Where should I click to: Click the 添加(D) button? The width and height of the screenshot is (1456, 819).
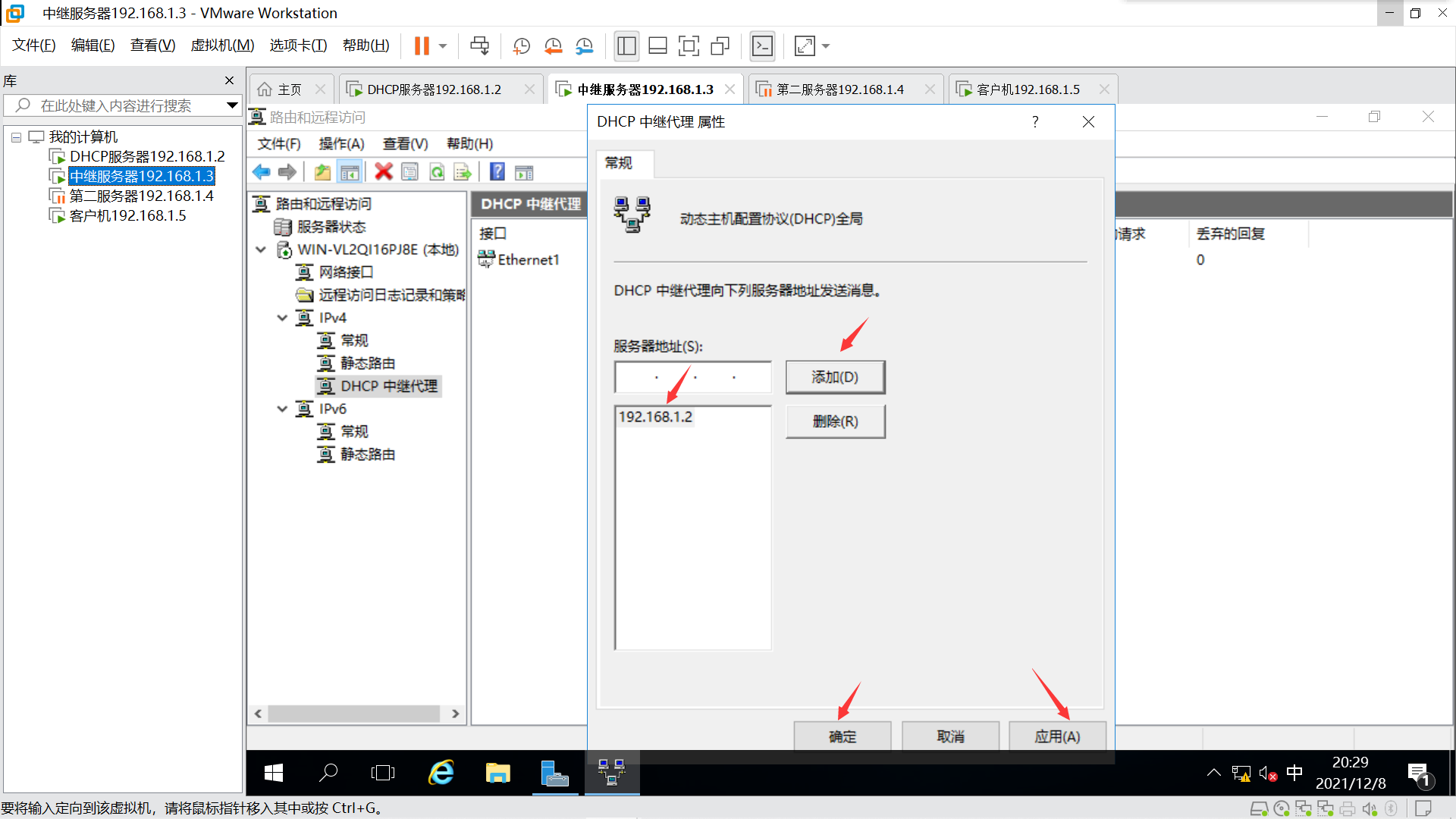pyautogui.click(x=835, y=377)
